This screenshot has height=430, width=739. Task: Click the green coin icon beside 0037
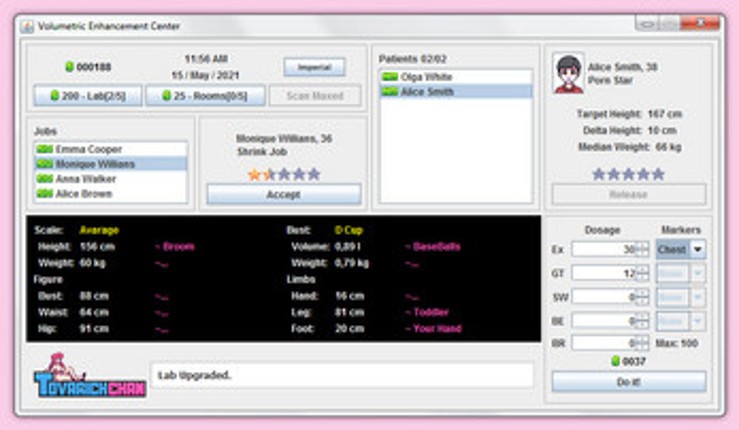615,361
